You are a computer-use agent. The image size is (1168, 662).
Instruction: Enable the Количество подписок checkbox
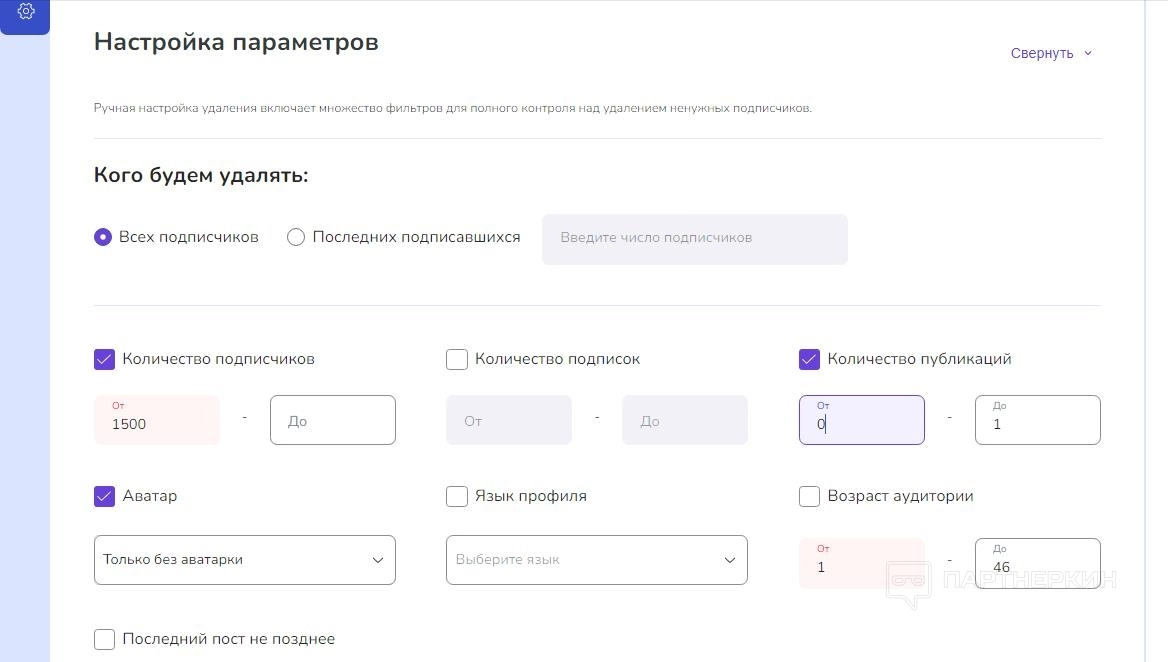(x=457, y=359)
